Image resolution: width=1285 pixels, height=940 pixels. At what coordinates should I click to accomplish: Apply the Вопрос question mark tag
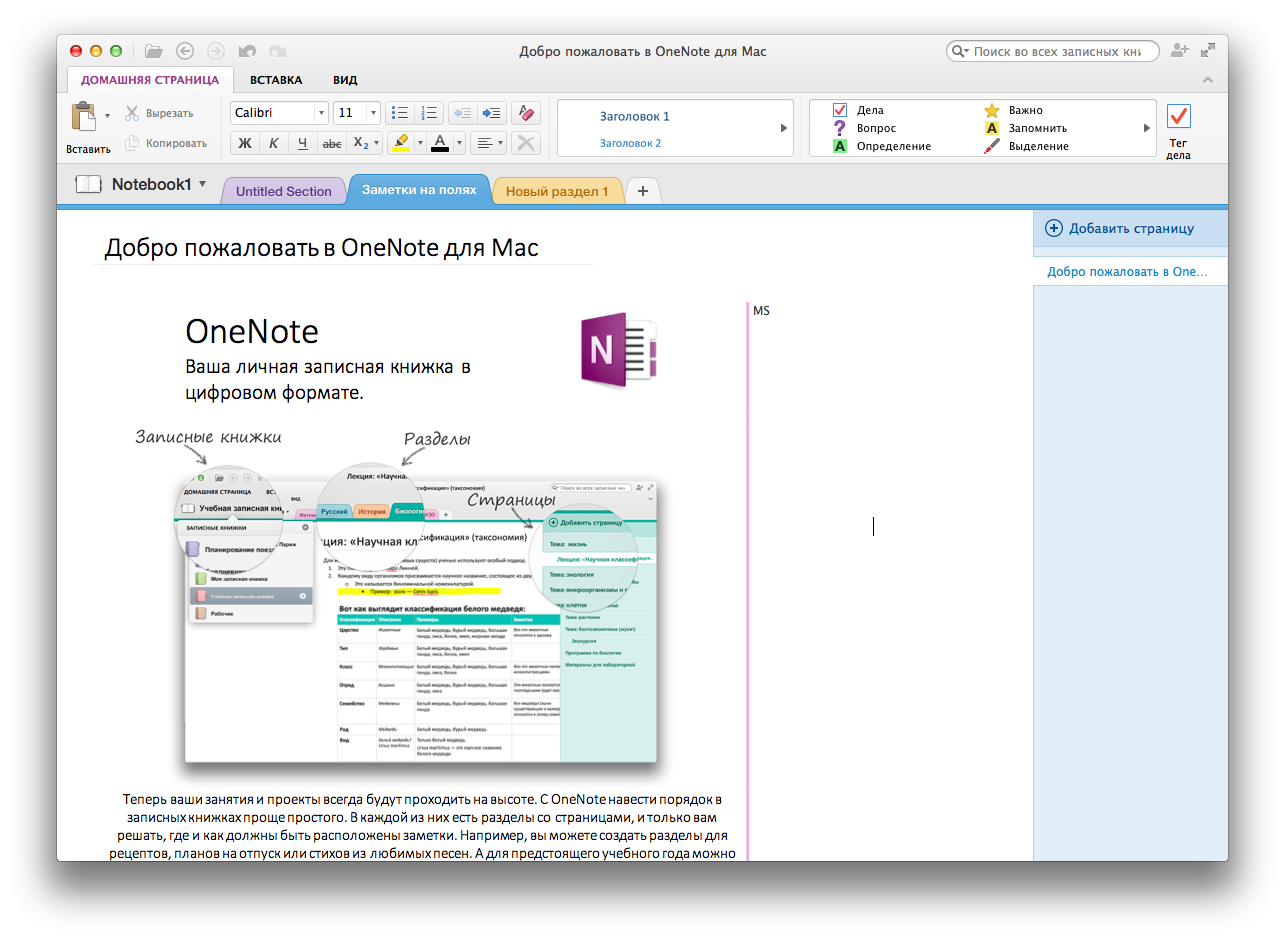pyautogui.click(x=864, y=128)
